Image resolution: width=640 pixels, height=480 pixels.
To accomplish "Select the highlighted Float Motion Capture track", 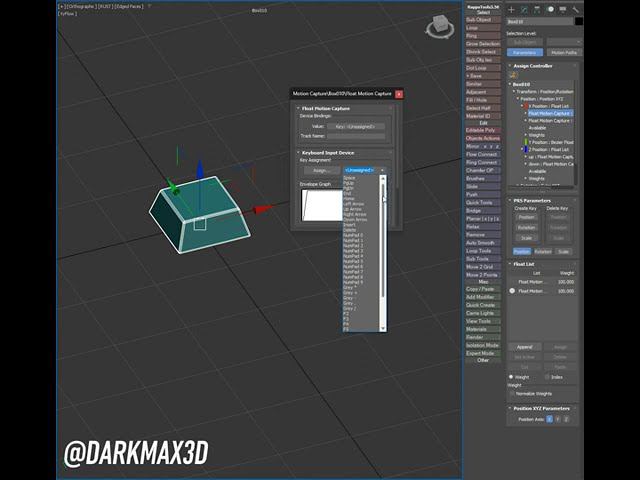I will coord(551,113).
